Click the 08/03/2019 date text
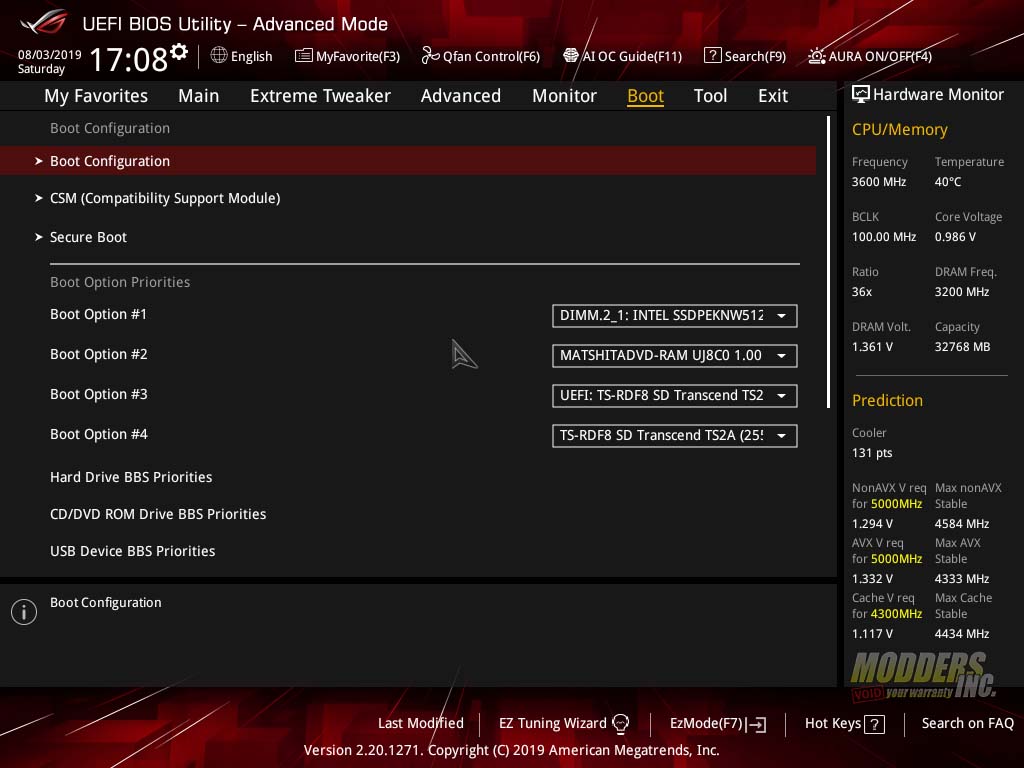Image resolution: width=1024 pixels, height=768 pixels. point(50,55)
